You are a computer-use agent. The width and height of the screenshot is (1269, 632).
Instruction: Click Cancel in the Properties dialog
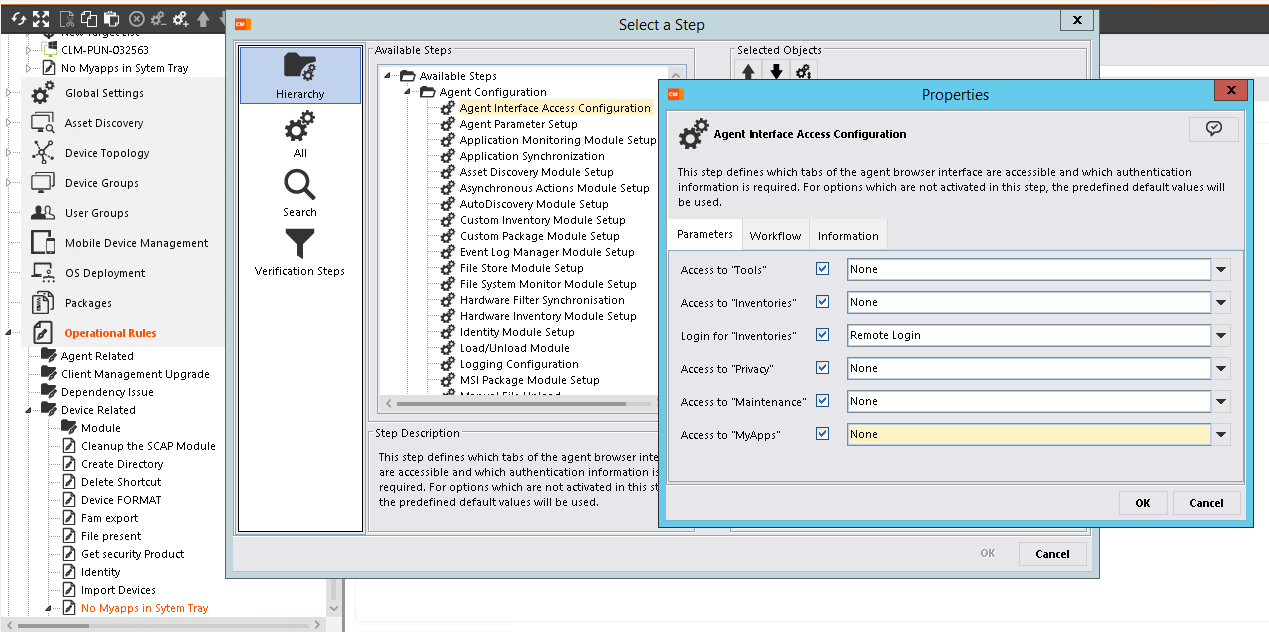tap(1207, 503)
